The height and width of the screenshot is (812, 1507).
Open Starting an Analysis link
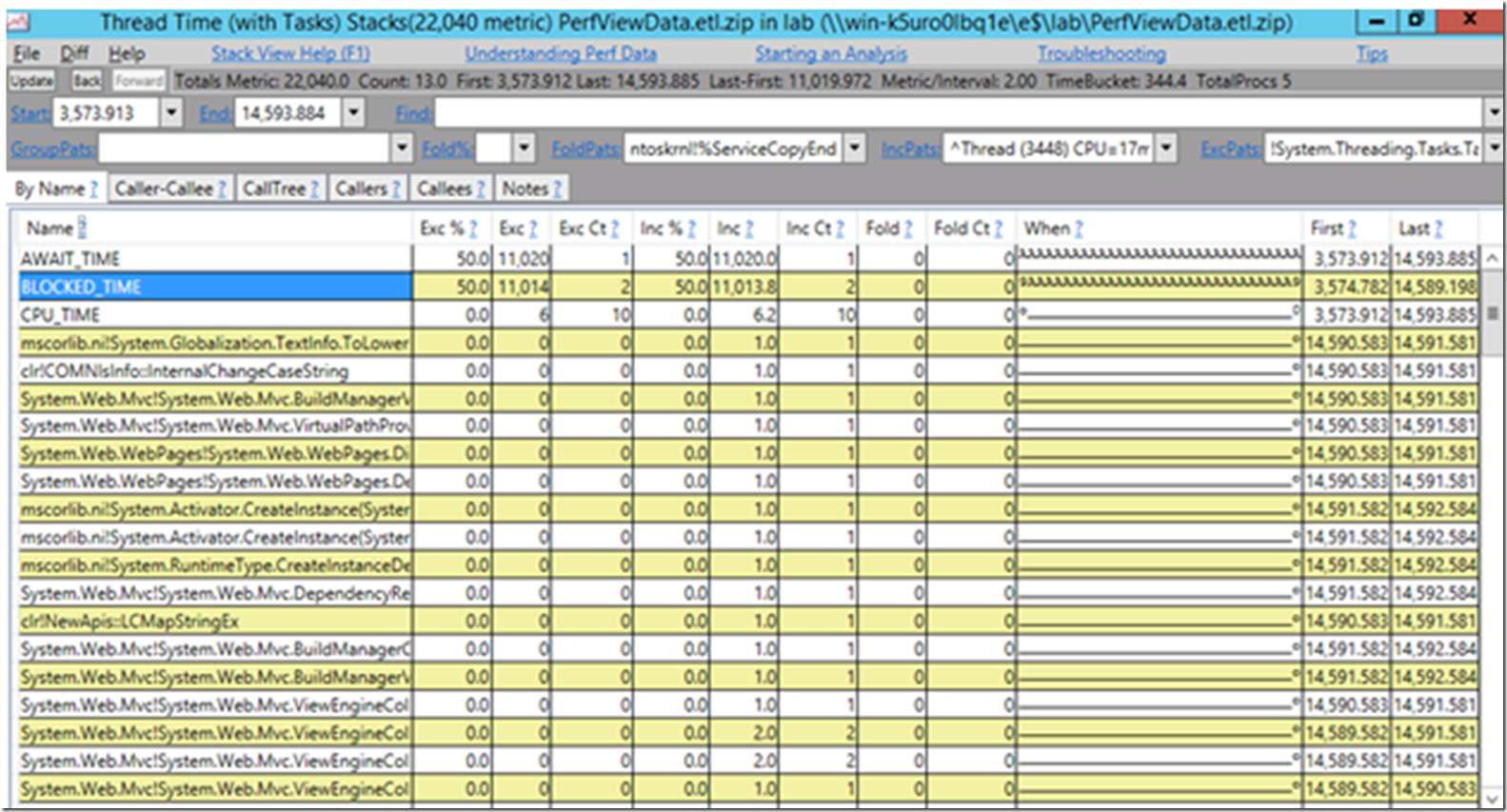tap(830, 53)
